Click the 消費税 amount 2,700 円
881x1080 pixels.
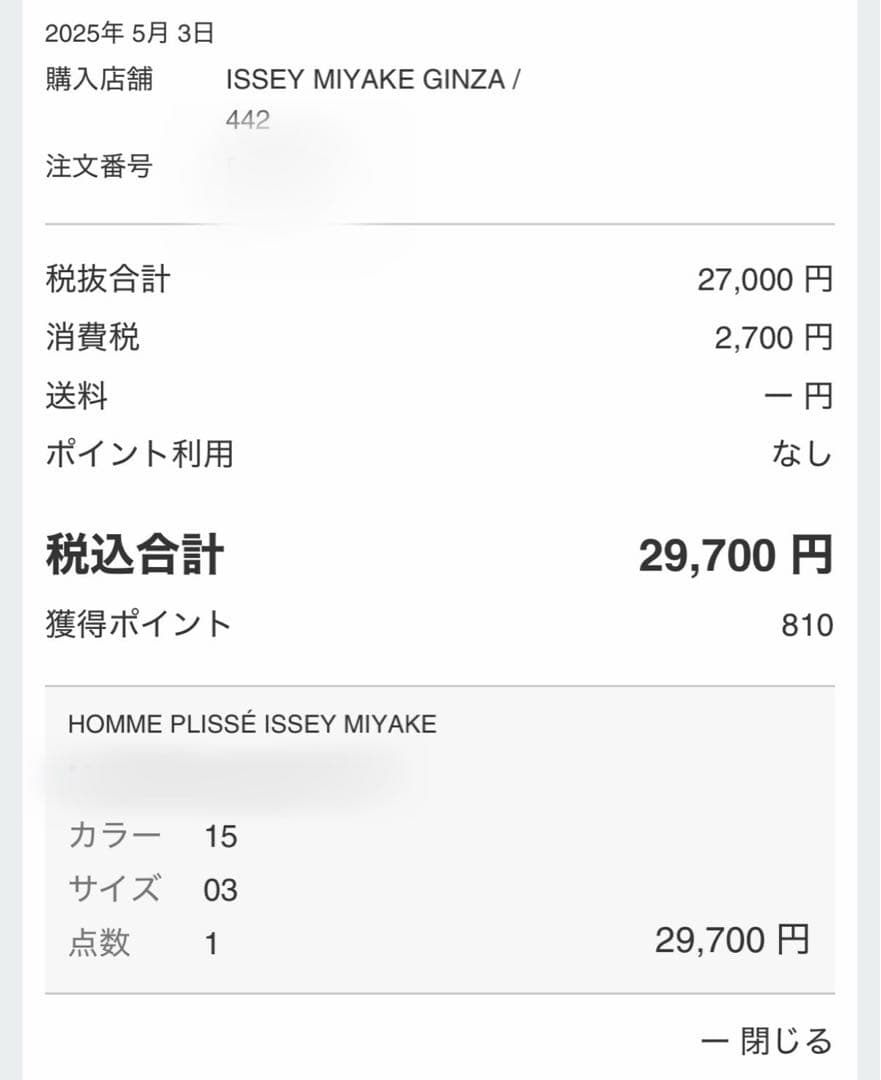(x=773, y=338)
